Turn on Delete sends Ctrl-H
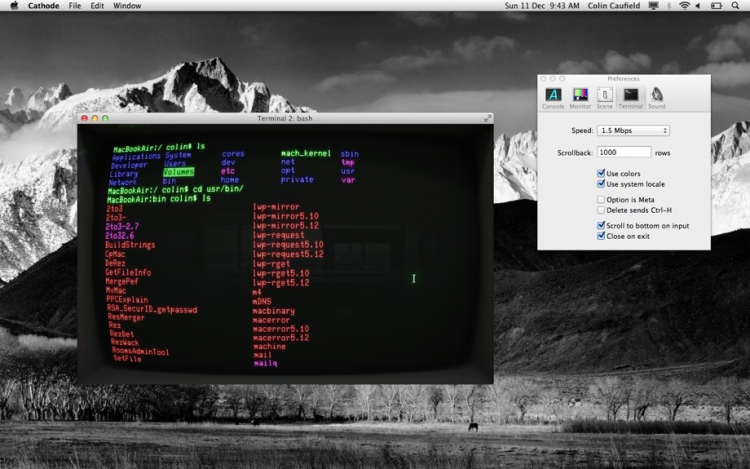This screenshot has width=750, height=469. (x=600, y=210)
